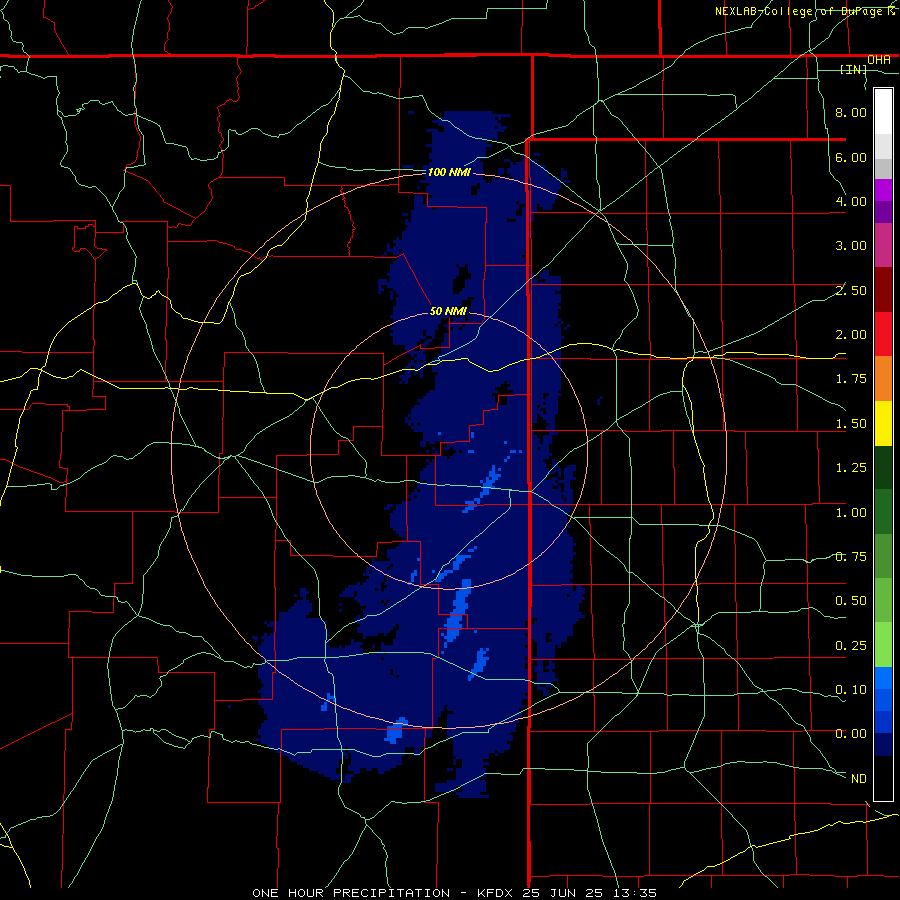Select the dark red swatch beside 2.50

coord(883,290)
